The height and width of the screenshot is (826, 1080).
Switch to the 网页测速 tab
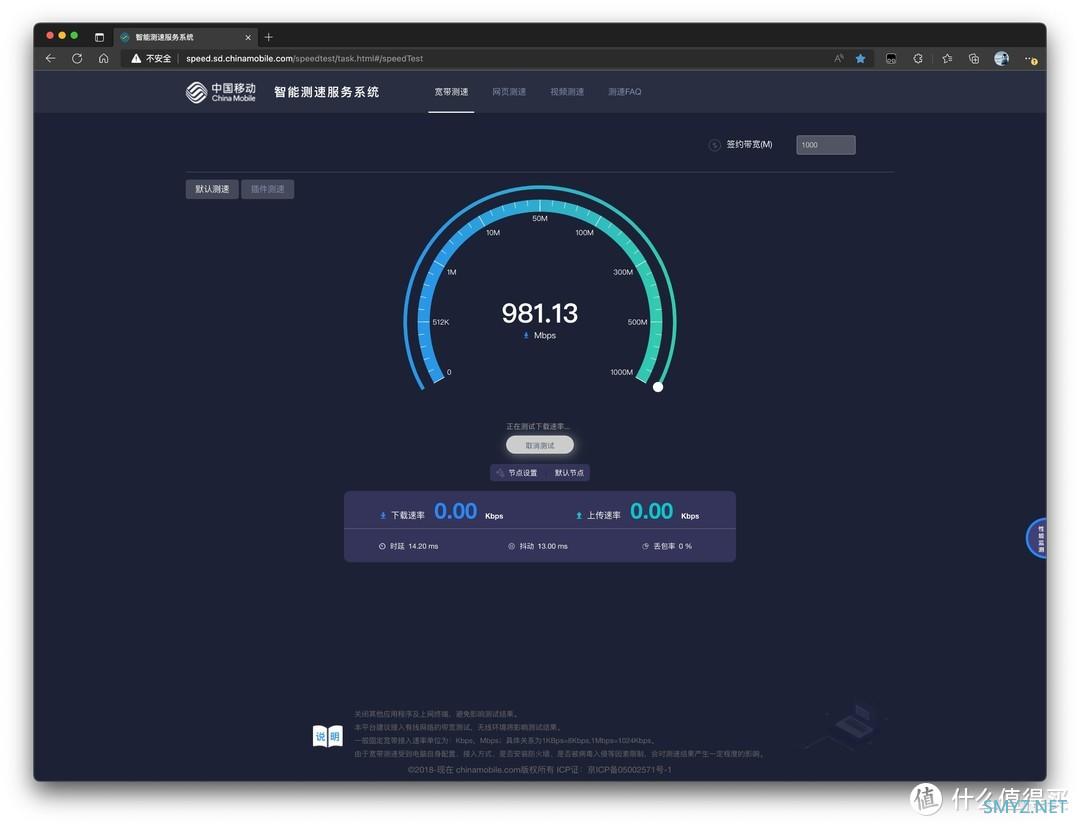(509, 92)
